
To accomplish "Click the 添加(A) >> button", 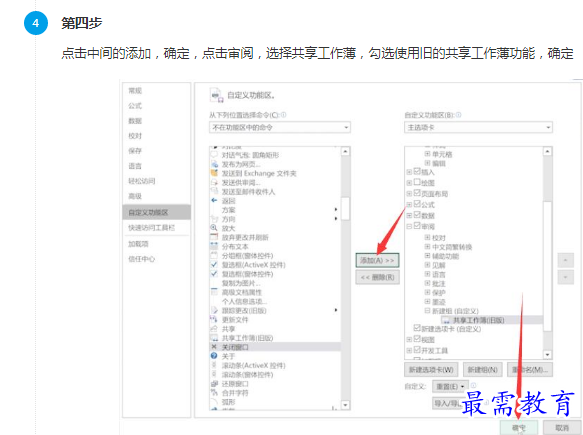I will point(377,260).
